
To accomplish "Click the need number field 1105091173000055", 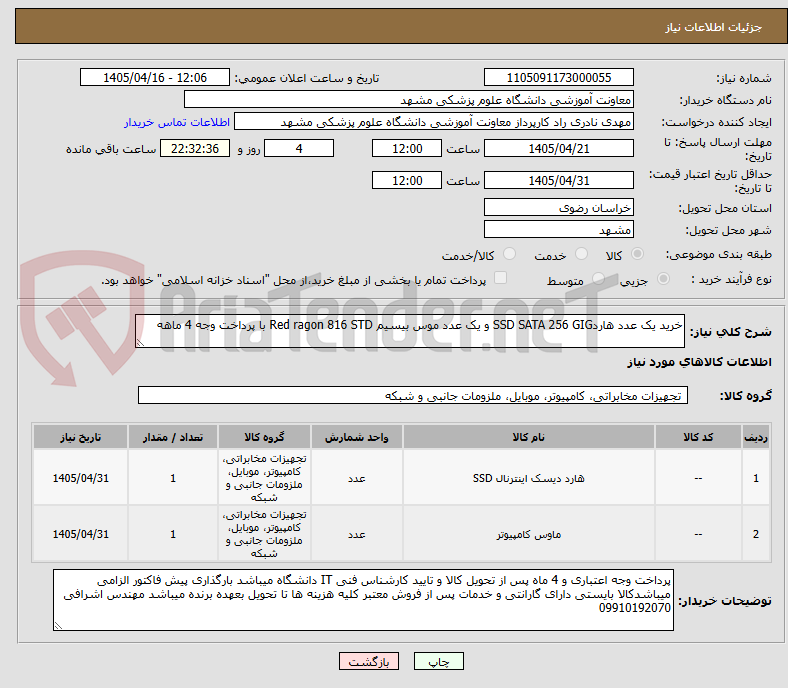I will pyautogui.click(x=558, y=77).
